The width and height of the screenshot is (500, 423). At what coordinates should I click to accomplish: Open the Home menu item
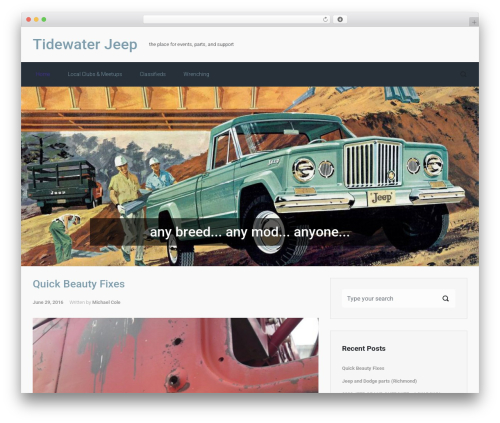(43, 74)
